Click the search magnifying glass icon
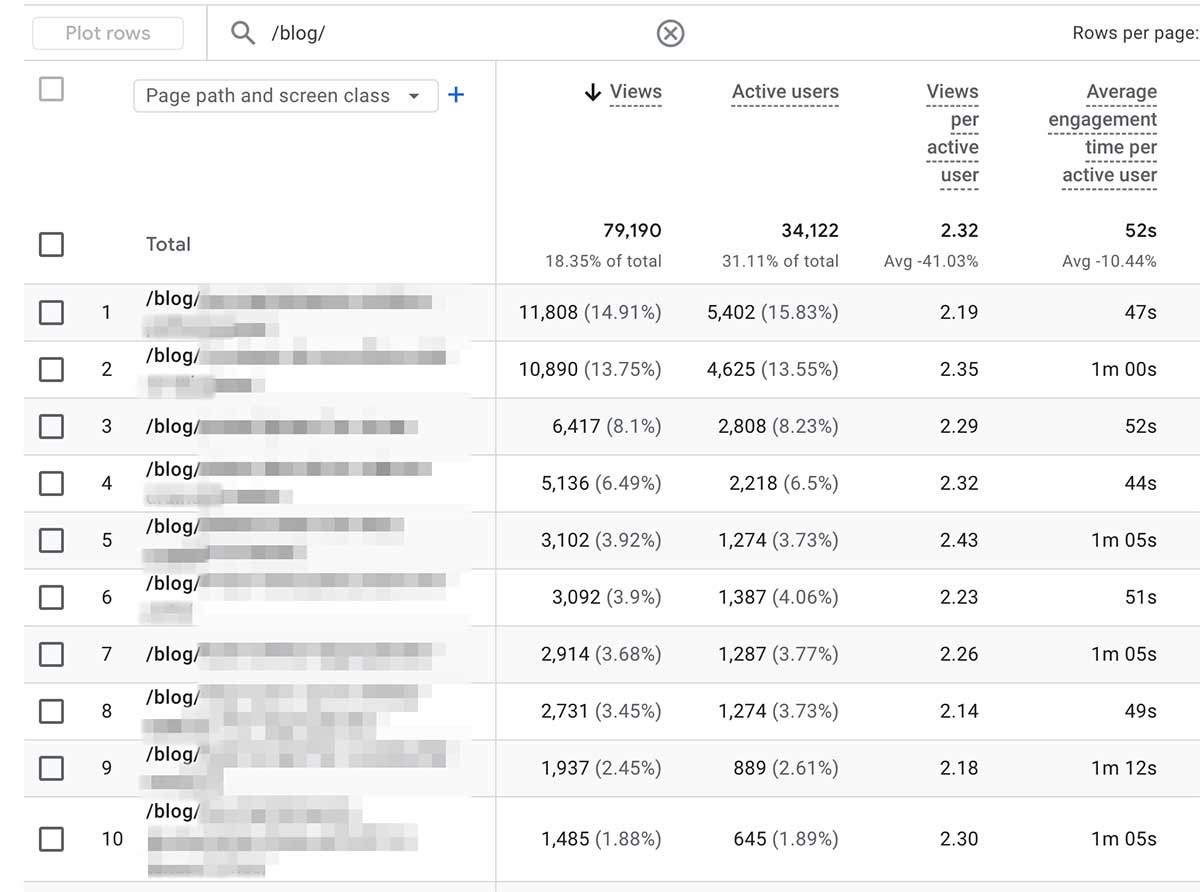Viewport: 1200px width, 892px height. (241, 33)
